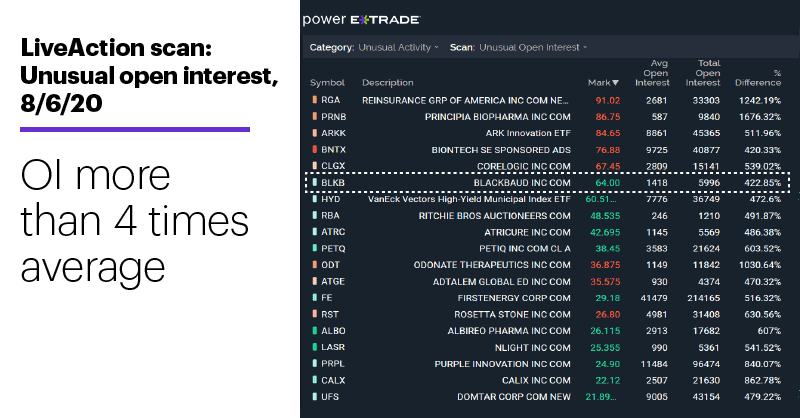Sort by the Description column header
This screenshot has width=800, height=418.
pyautogui.click(x=387, y=83)
